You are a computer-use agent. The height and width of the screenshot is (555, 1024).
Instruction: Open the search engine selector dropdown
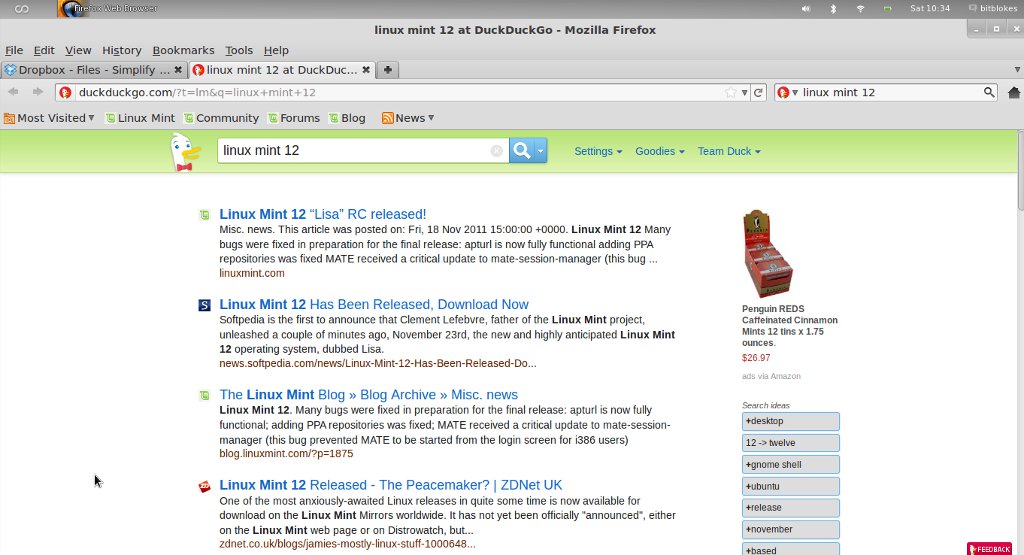click(788, 93)
